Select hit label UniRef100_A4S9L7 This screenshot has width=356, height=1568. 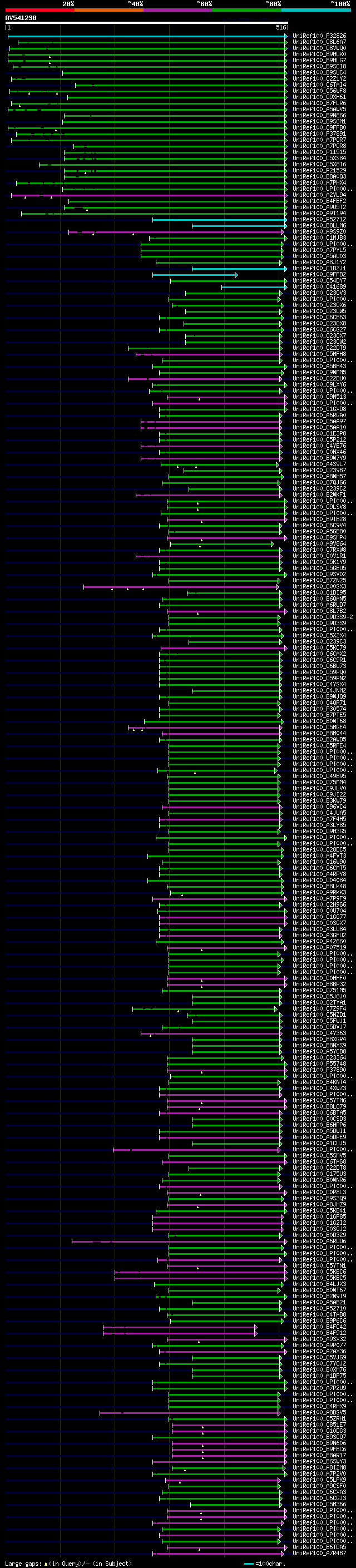point(319,464)
